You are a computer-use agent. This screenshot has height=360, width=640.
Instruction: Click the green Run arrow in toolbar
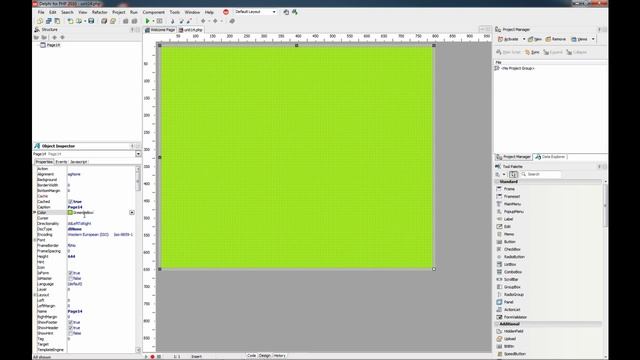(x=148, y=21)
